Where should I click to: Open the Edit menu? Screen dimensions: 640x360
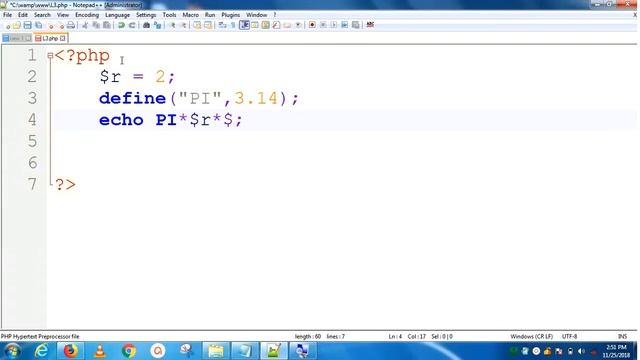tap(23, 15)
